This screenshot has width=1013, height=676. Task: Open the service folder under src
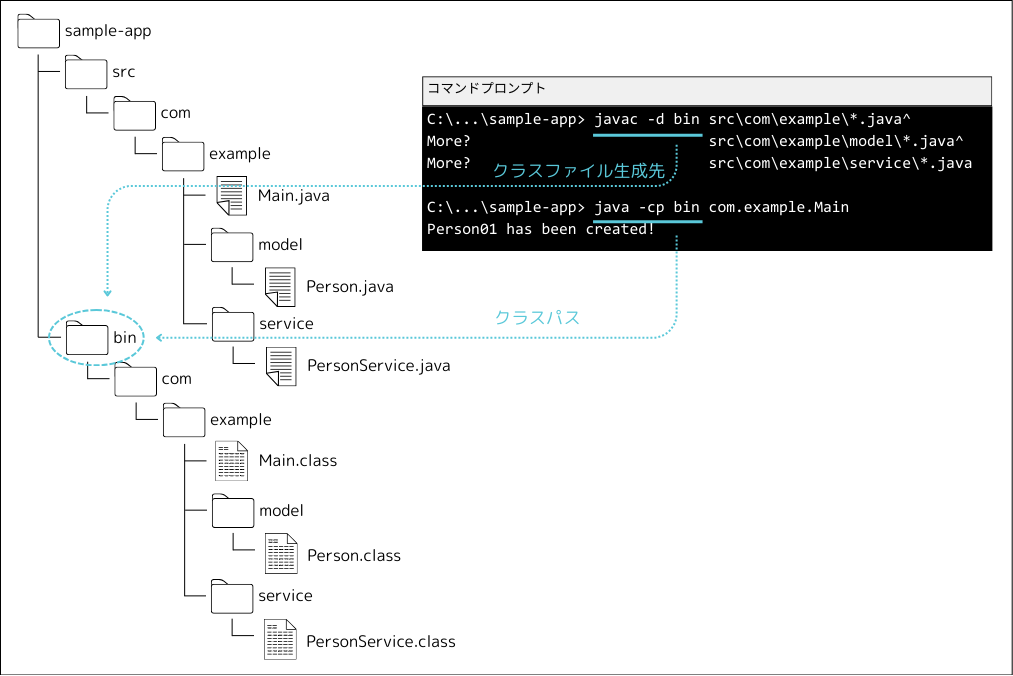232,324
